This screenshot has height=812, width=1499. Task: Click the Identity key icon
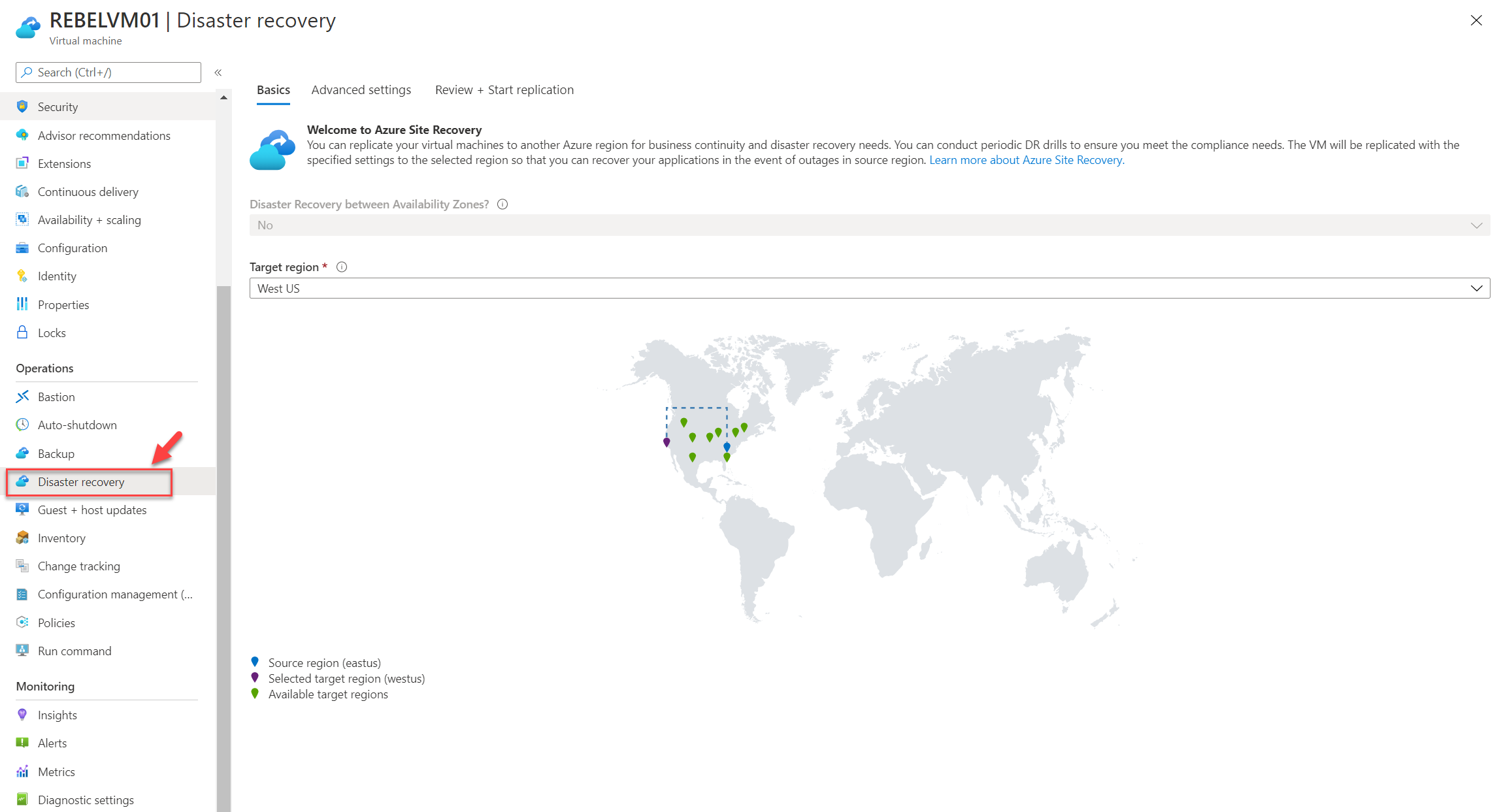(x=22, y=276)
